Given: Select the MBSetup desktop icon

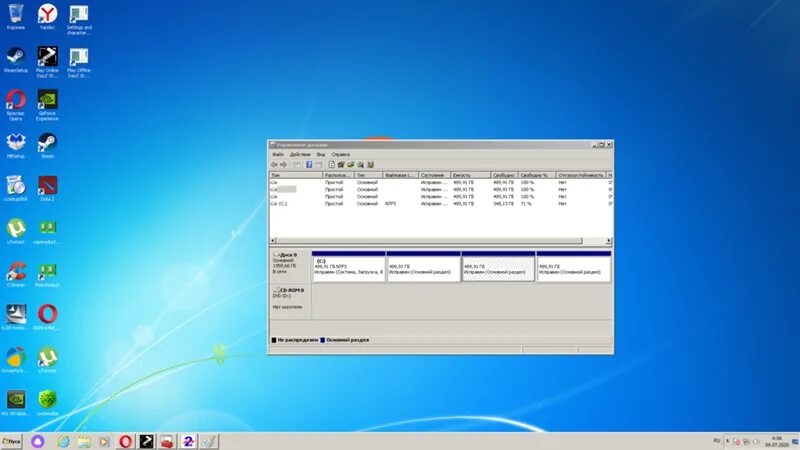Looking at the screenshot, I should click(16, 145).
